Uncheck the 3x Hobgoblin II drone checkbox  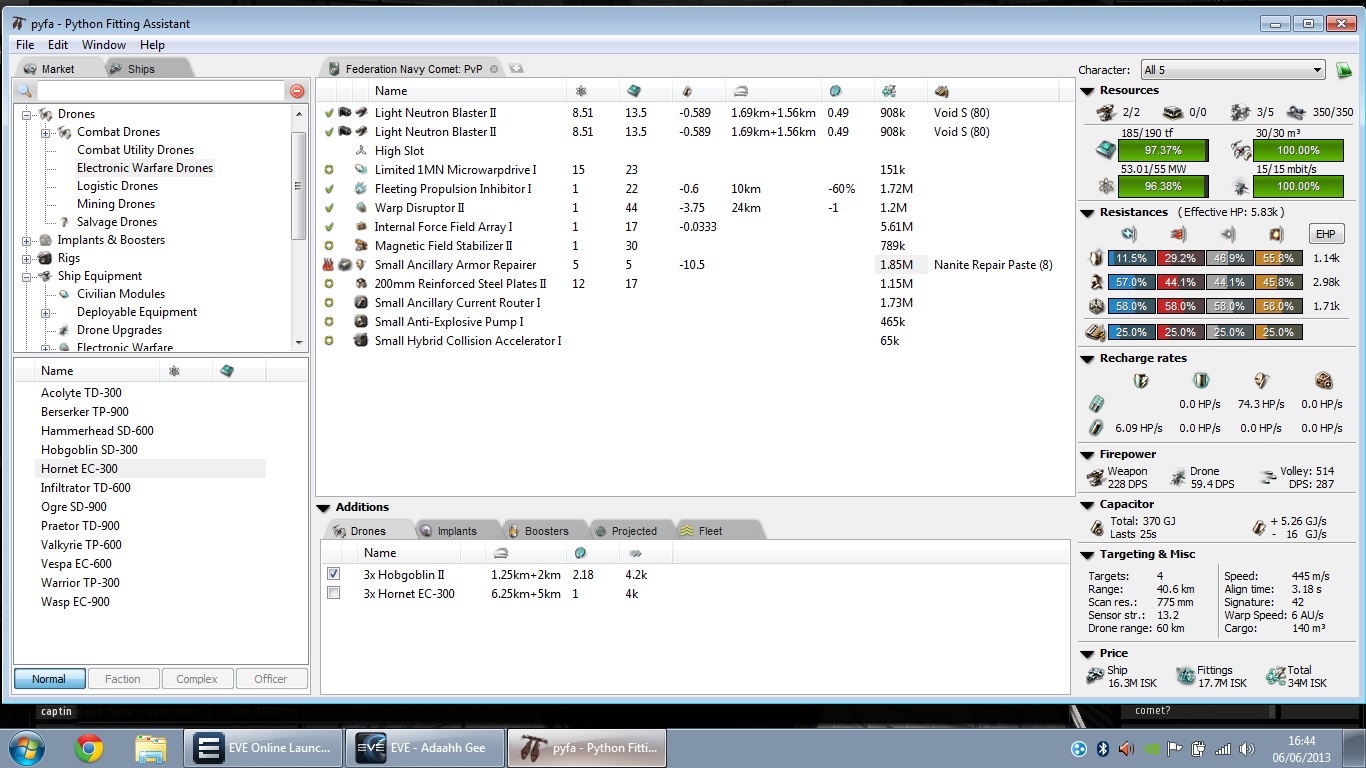[x=334, y=574]
